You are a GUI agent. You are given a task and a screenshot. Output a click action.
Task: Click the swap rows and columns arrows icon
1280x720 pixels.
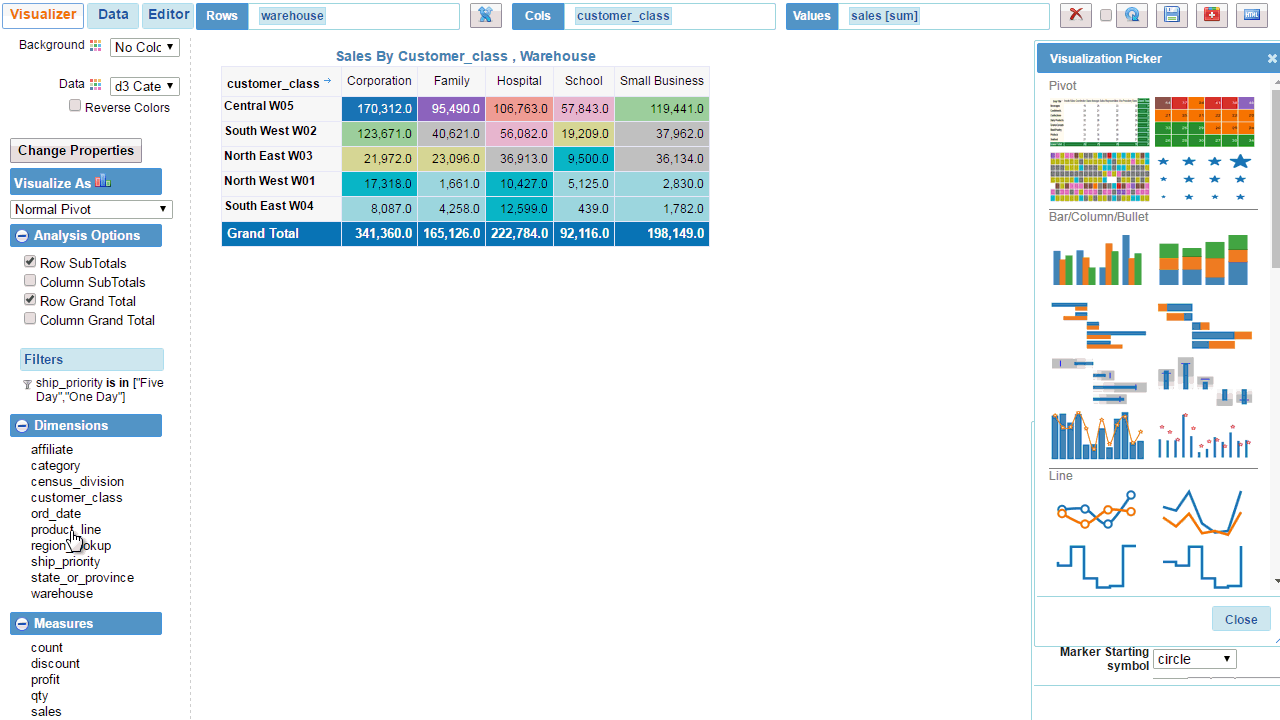click(486, 15)
